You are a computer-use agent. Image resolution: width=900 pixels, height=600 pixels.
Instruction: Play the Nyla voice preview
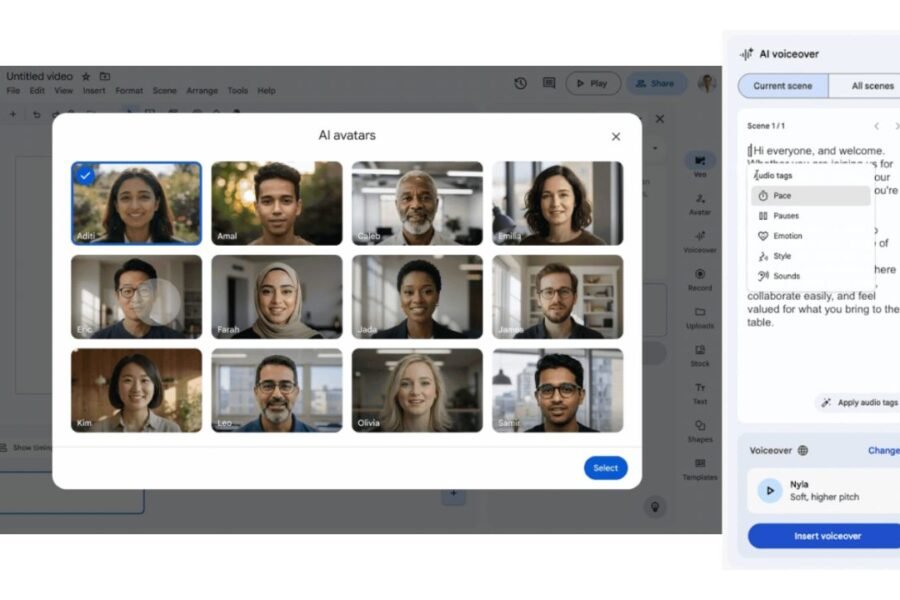pos(770,491)
